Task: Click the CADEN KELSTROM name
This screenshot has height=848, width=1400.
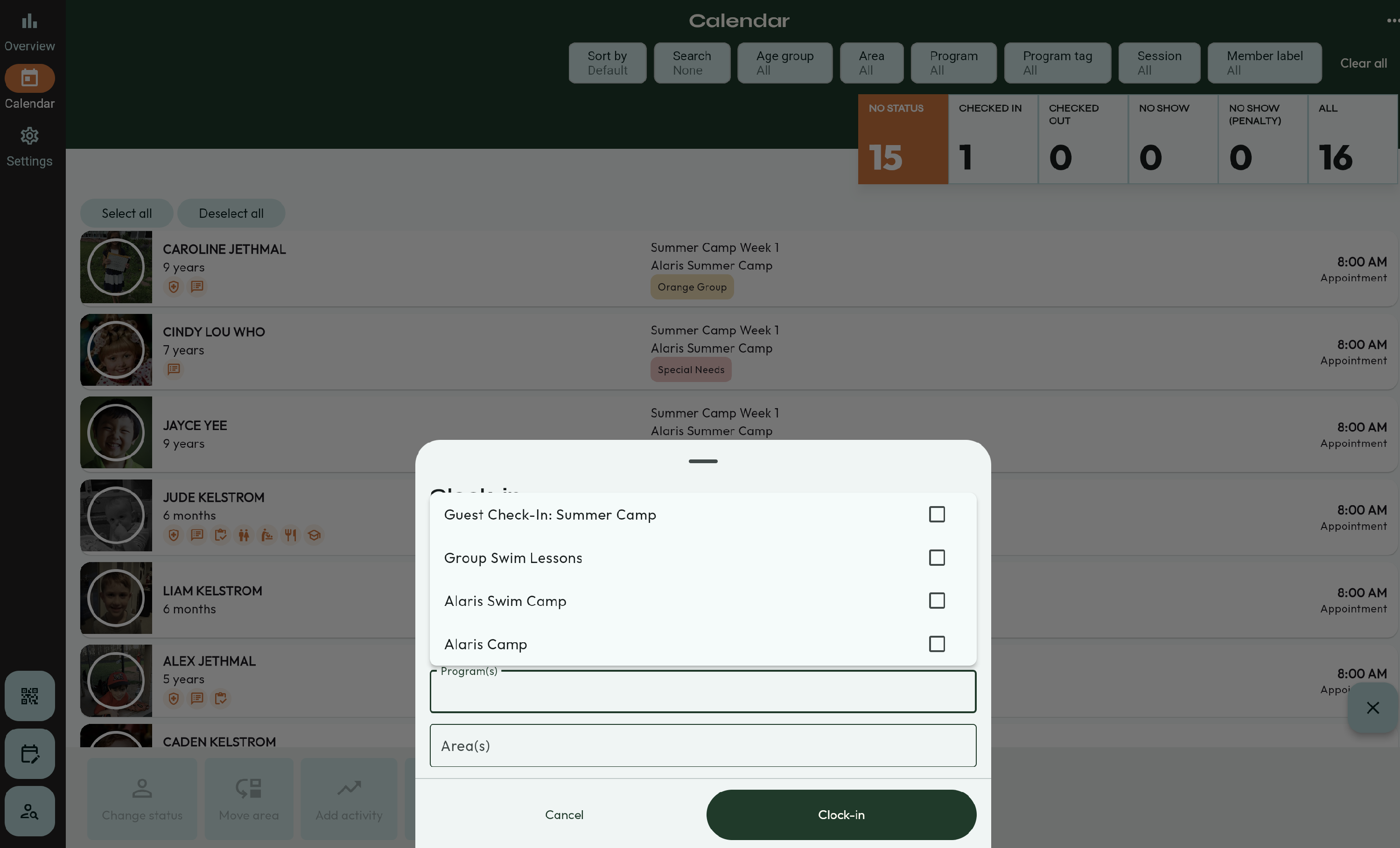Action: [x=219, y=742]
